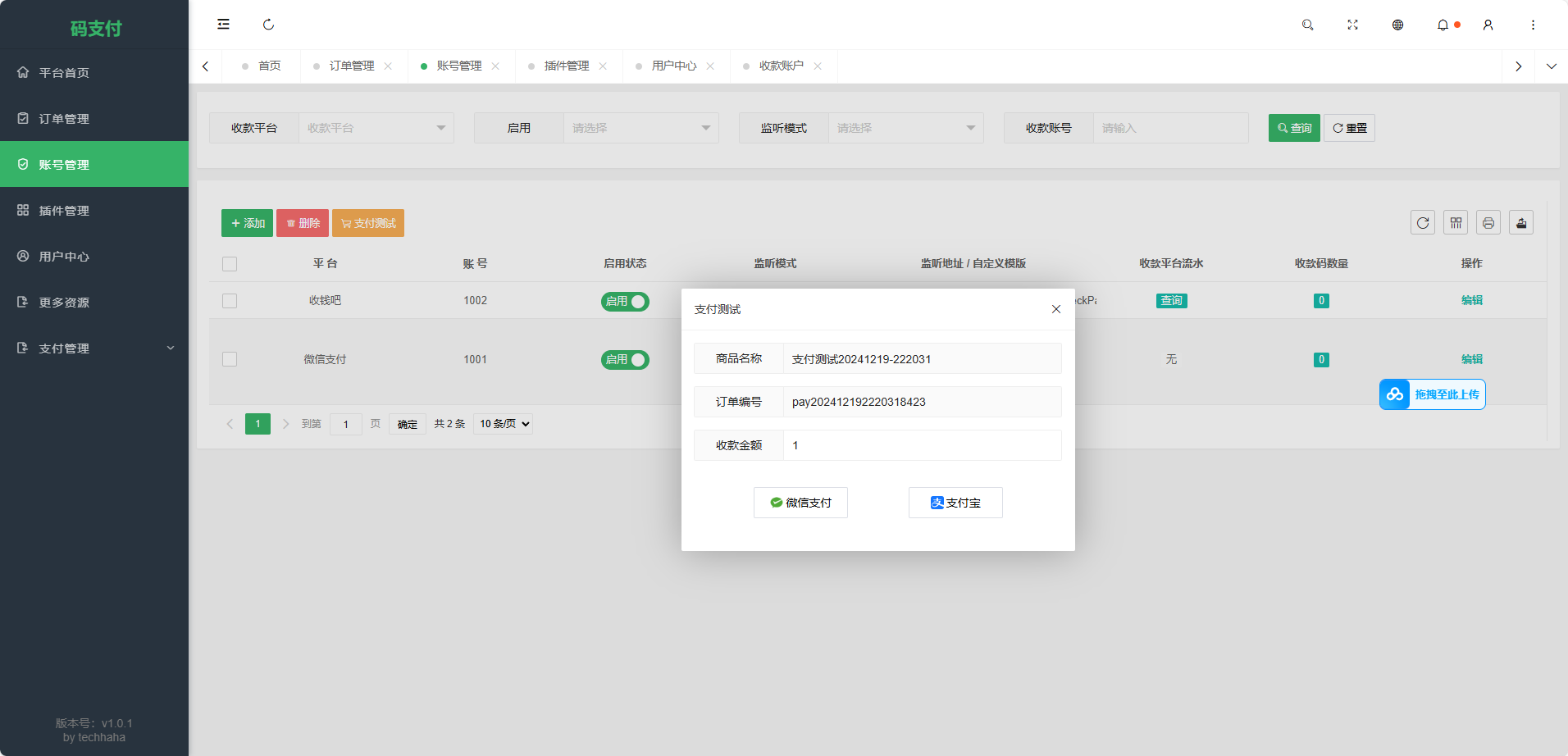The image size is (1568, 756).
Task: Click the 重置 reset button
Action: tap(1349, 128)
